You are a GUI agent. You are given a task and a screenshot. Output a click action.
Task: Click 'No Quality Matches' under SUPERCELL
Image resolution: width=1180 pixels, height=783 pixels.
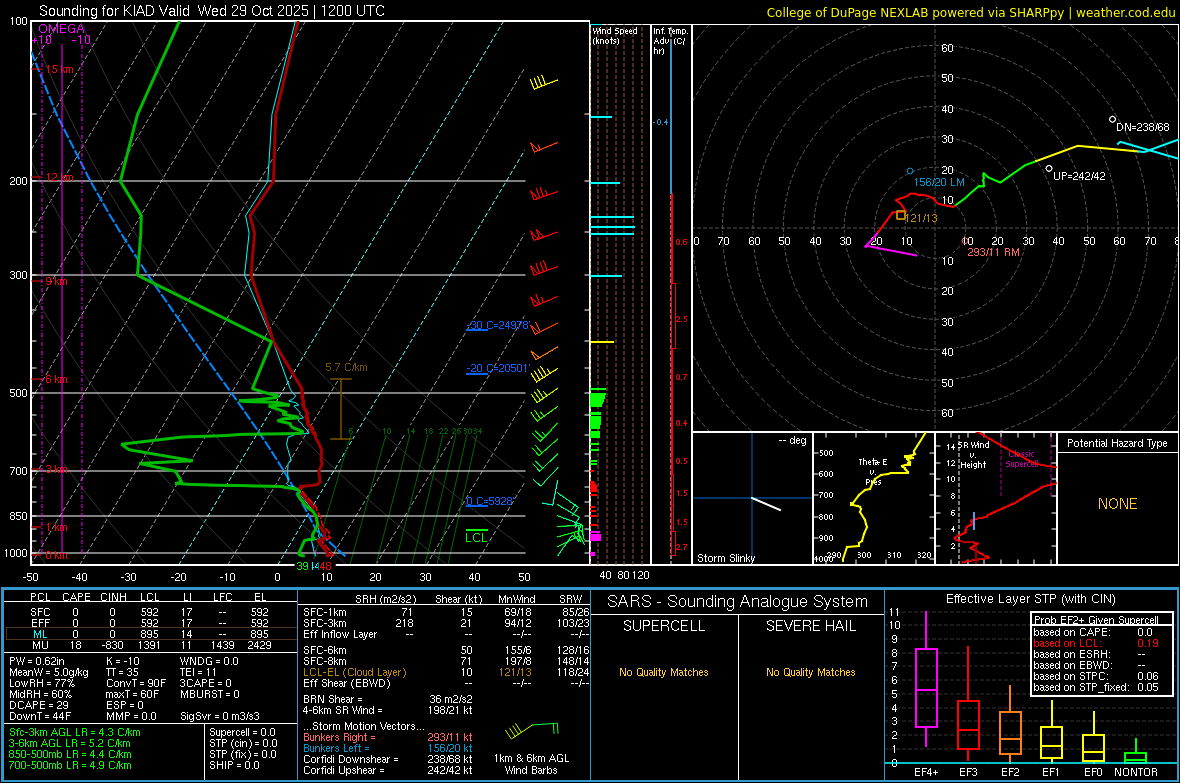tap(664, 672)
